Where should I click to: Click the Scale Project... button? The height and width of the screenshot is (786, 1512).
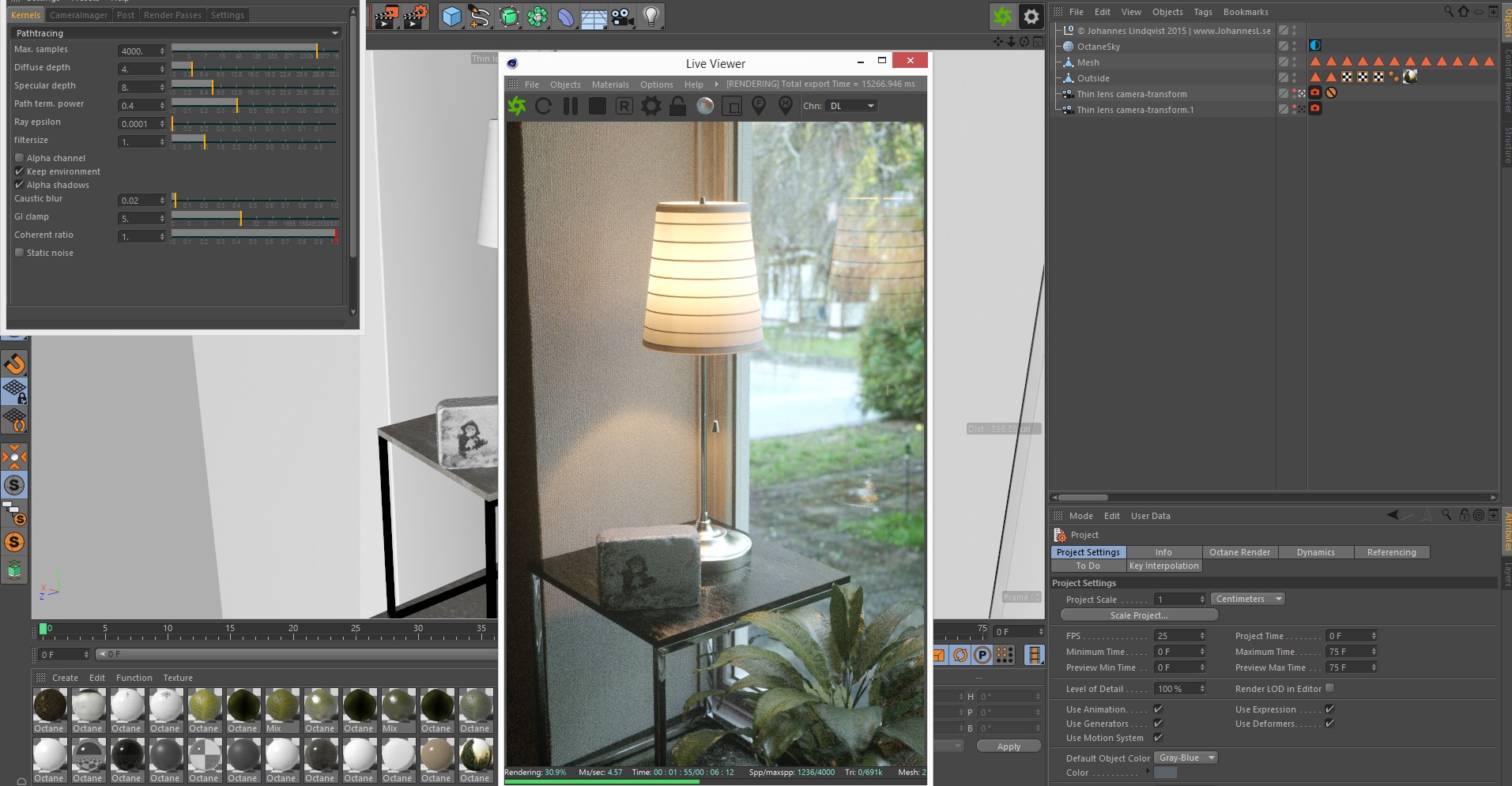(1138, 615)
